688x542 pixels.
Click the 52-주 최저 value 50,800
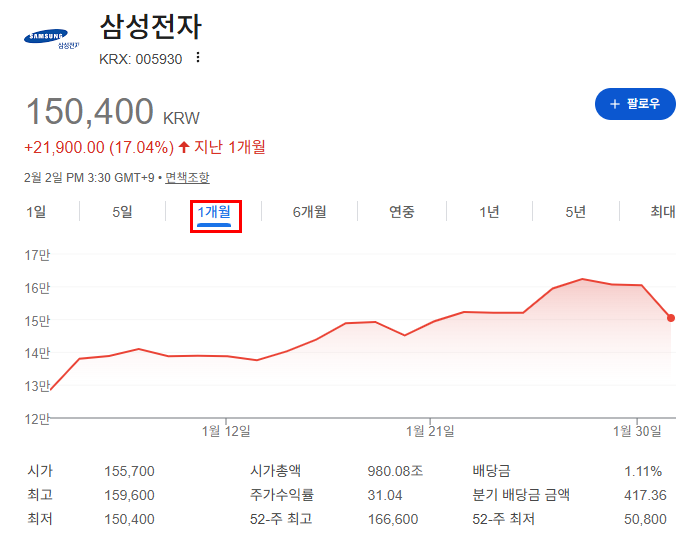[645, 520]
